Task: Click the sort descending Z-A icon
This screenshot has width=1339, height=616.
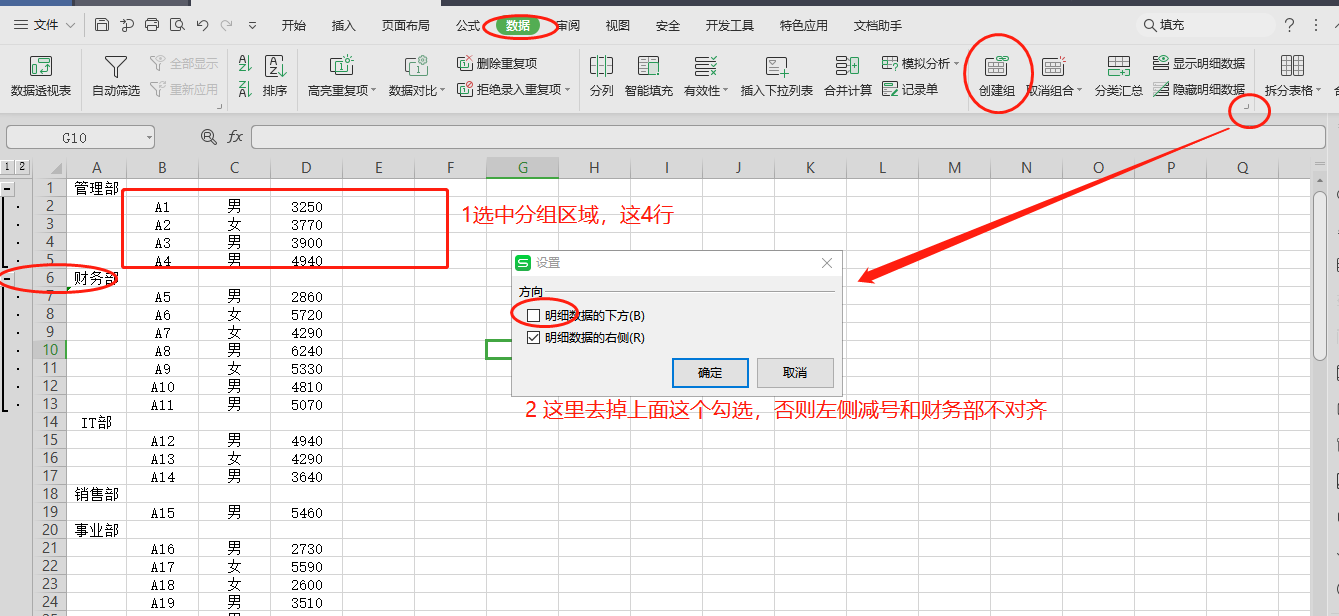Action: 245,89
